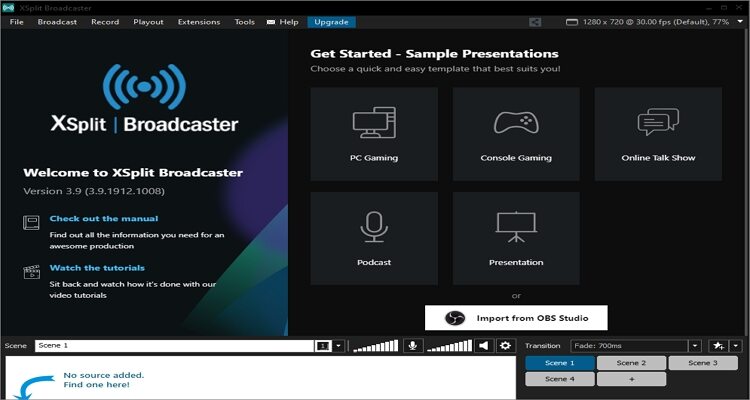Open the PC Gaming template

tap(374, 134)
